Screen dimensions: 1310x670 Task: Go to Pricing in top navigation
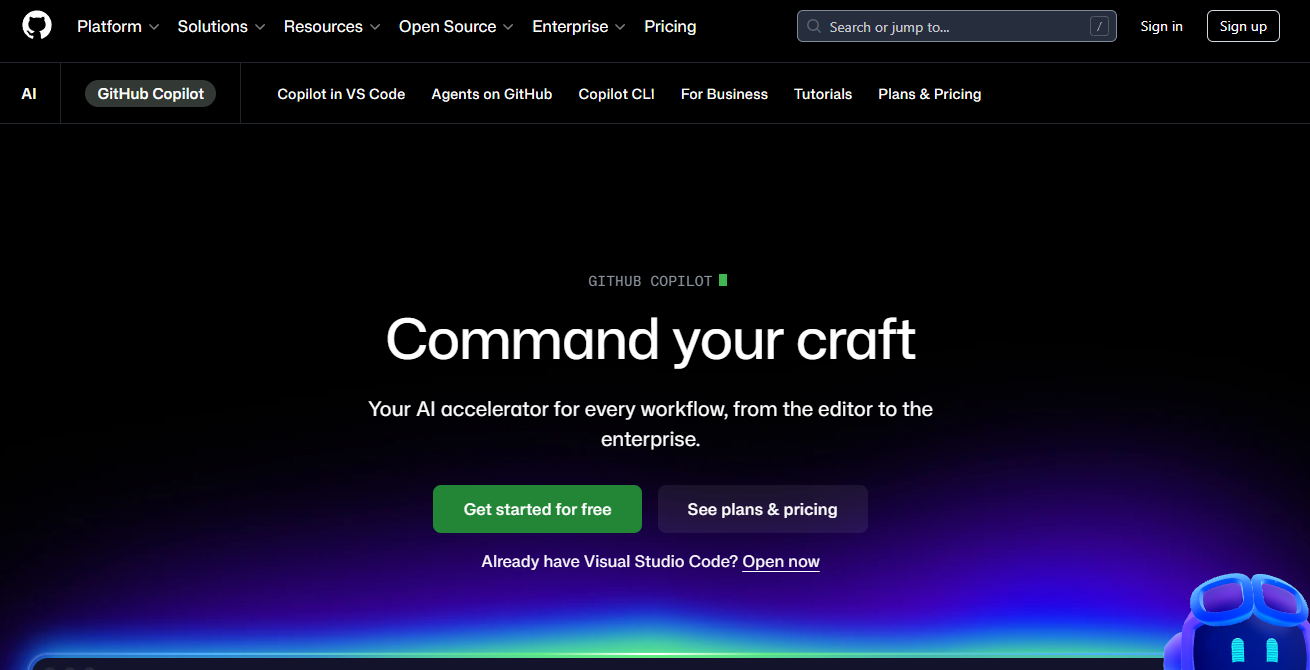[670, 27]
